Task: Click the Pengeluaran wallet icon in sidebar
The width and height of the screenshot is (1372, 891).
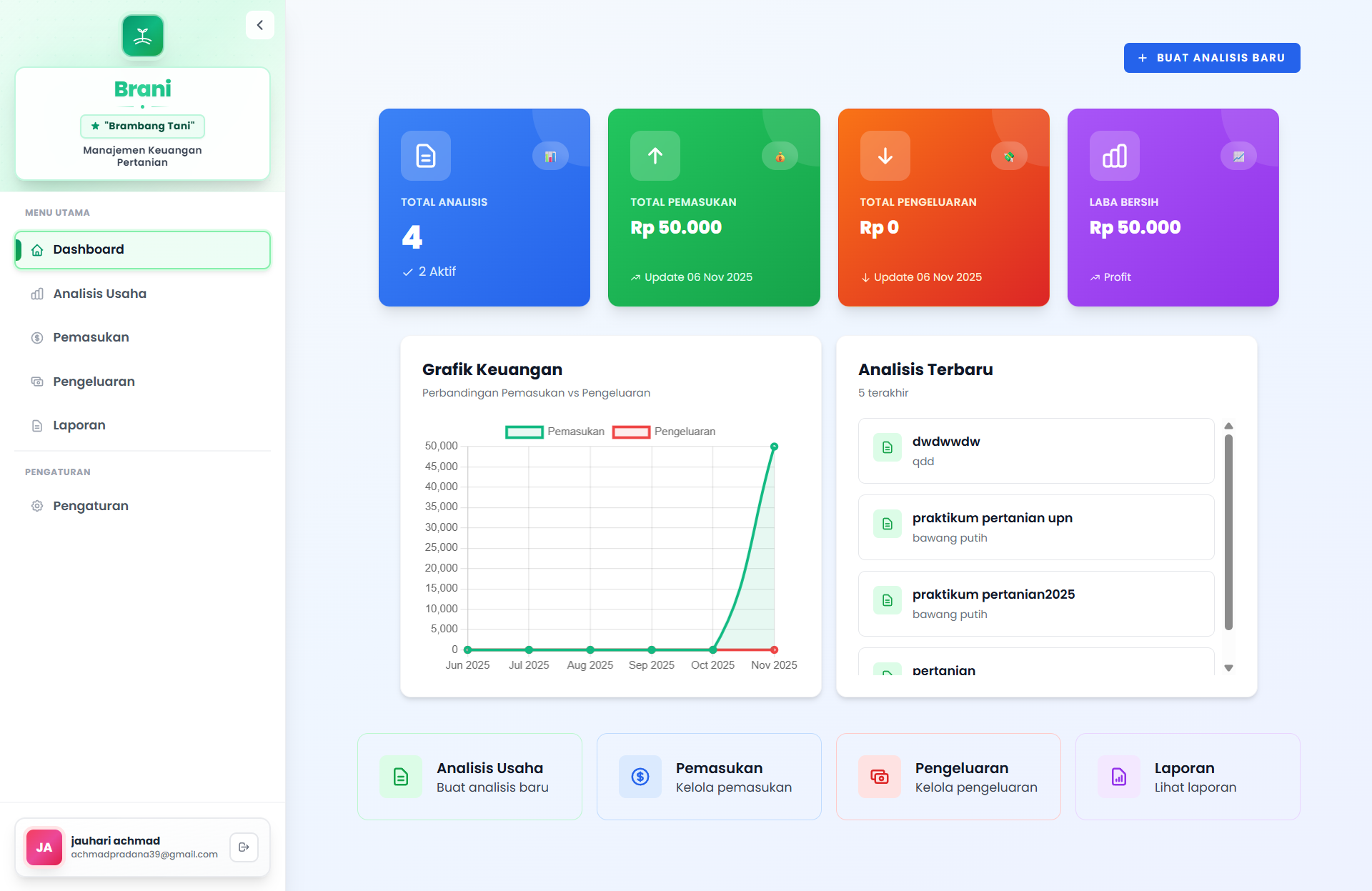Action: tap(37, 382)
